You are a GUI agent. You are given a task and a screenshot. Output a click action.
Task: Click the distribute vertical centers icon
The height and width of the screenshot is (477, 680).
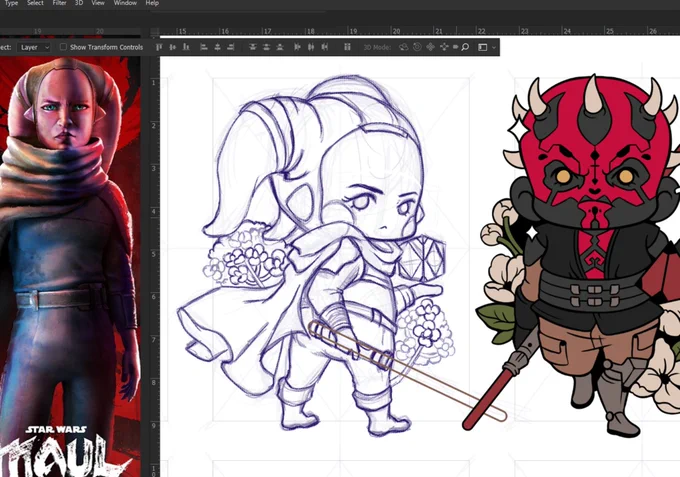click(x=266, y=47)
